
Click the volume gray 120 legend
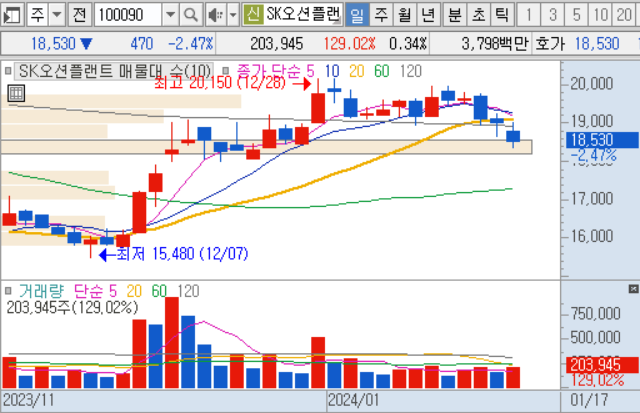coord(188,291)
